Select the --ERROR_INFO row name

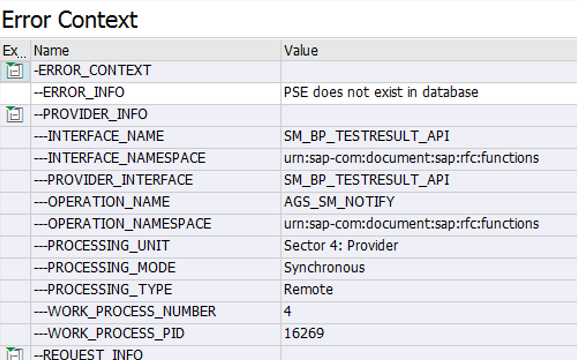[x=79, y=92]
